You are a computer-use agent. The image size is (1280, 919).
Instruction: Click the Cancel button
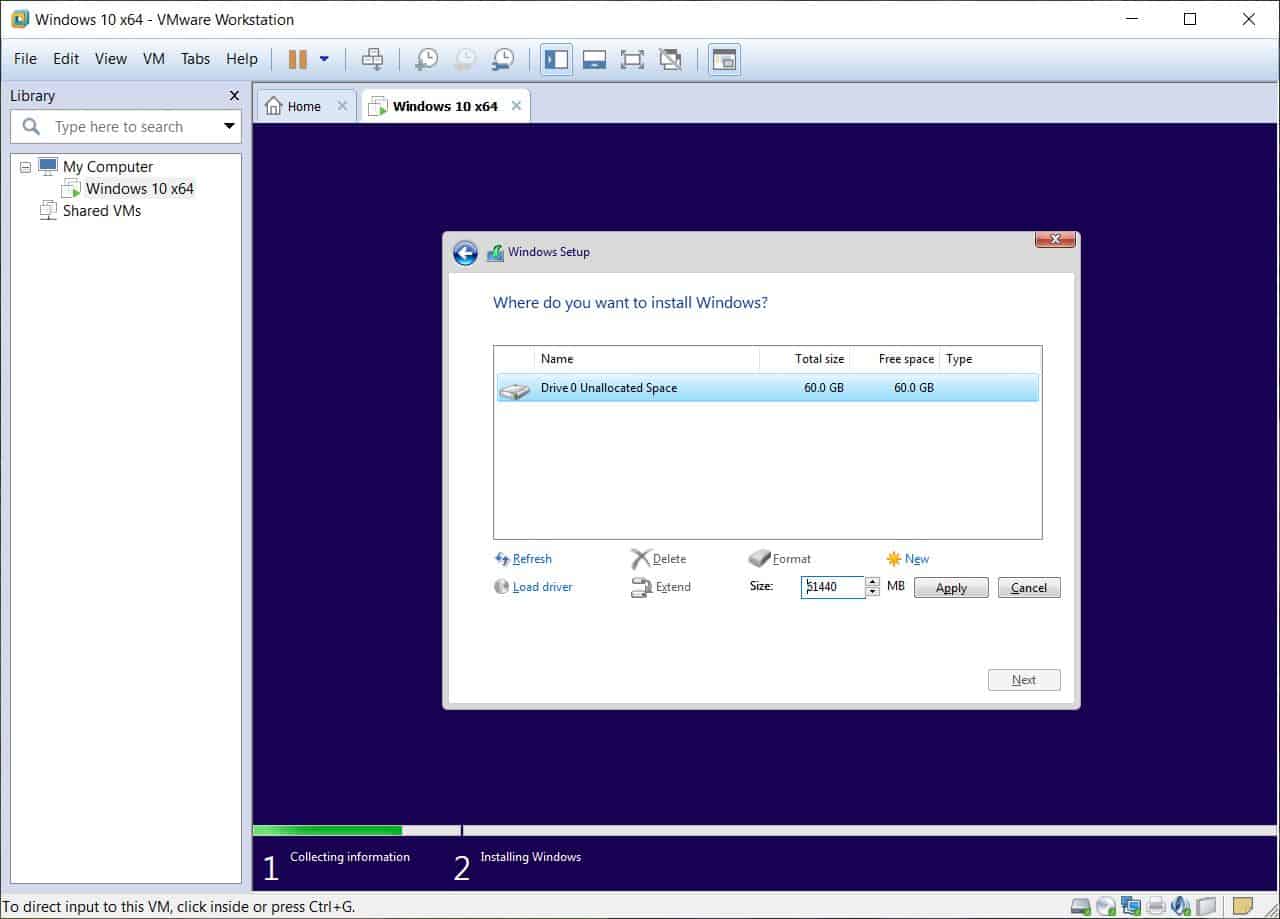click(x=1029, y=588)
